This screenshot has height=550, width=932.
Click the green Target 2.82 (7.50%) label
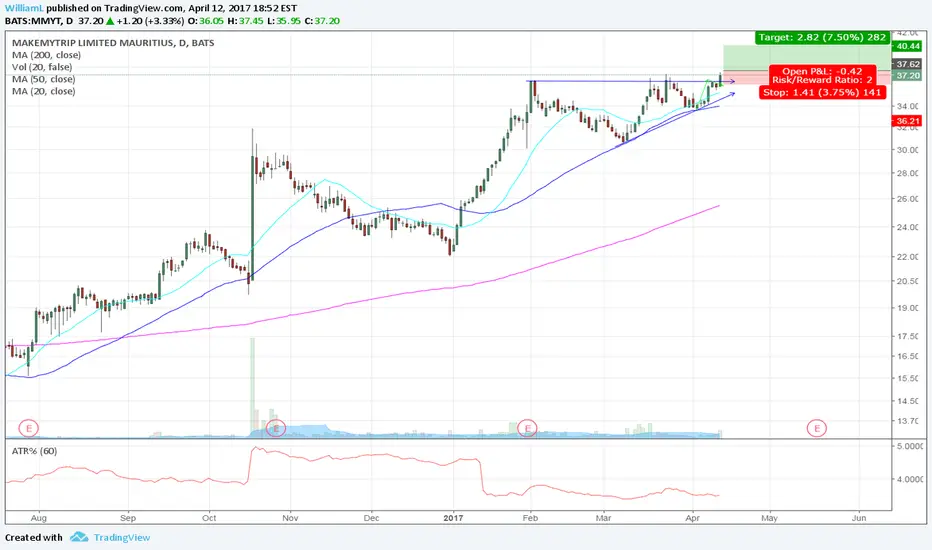pyautogui.click(x=823, y=37)
